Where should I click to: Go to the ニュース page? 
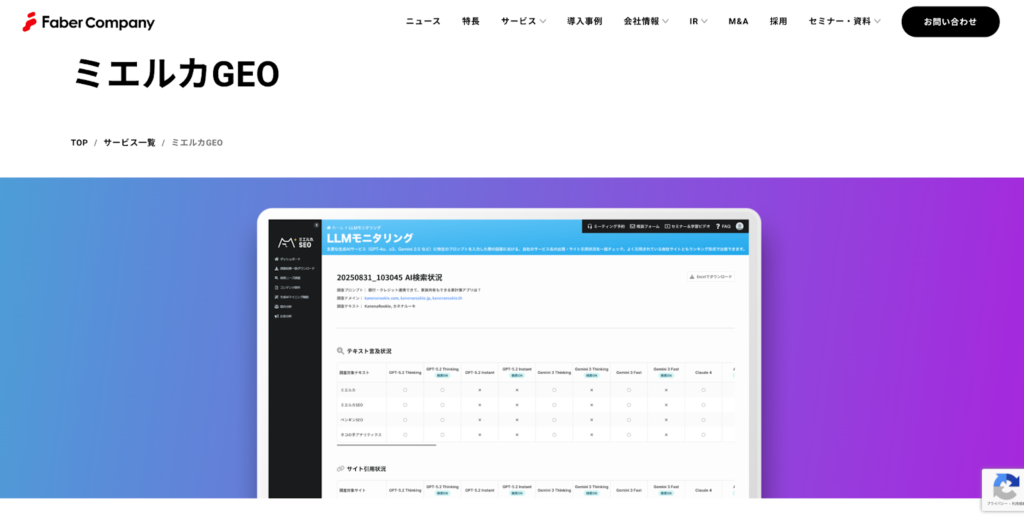(x=423, y=21)
